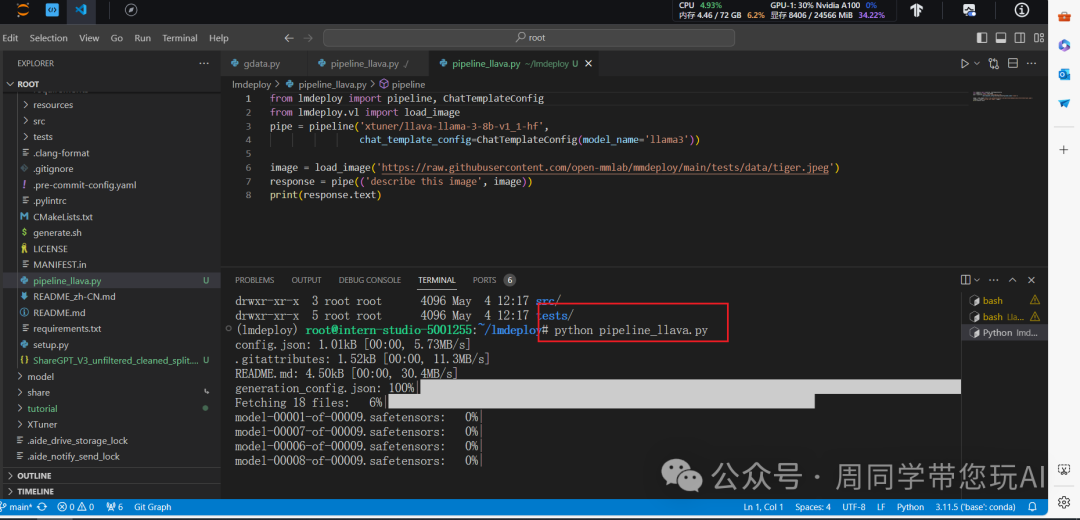Click the TensorBoard icon in top bar
The image size is (1080, 520).
point(916,10)
